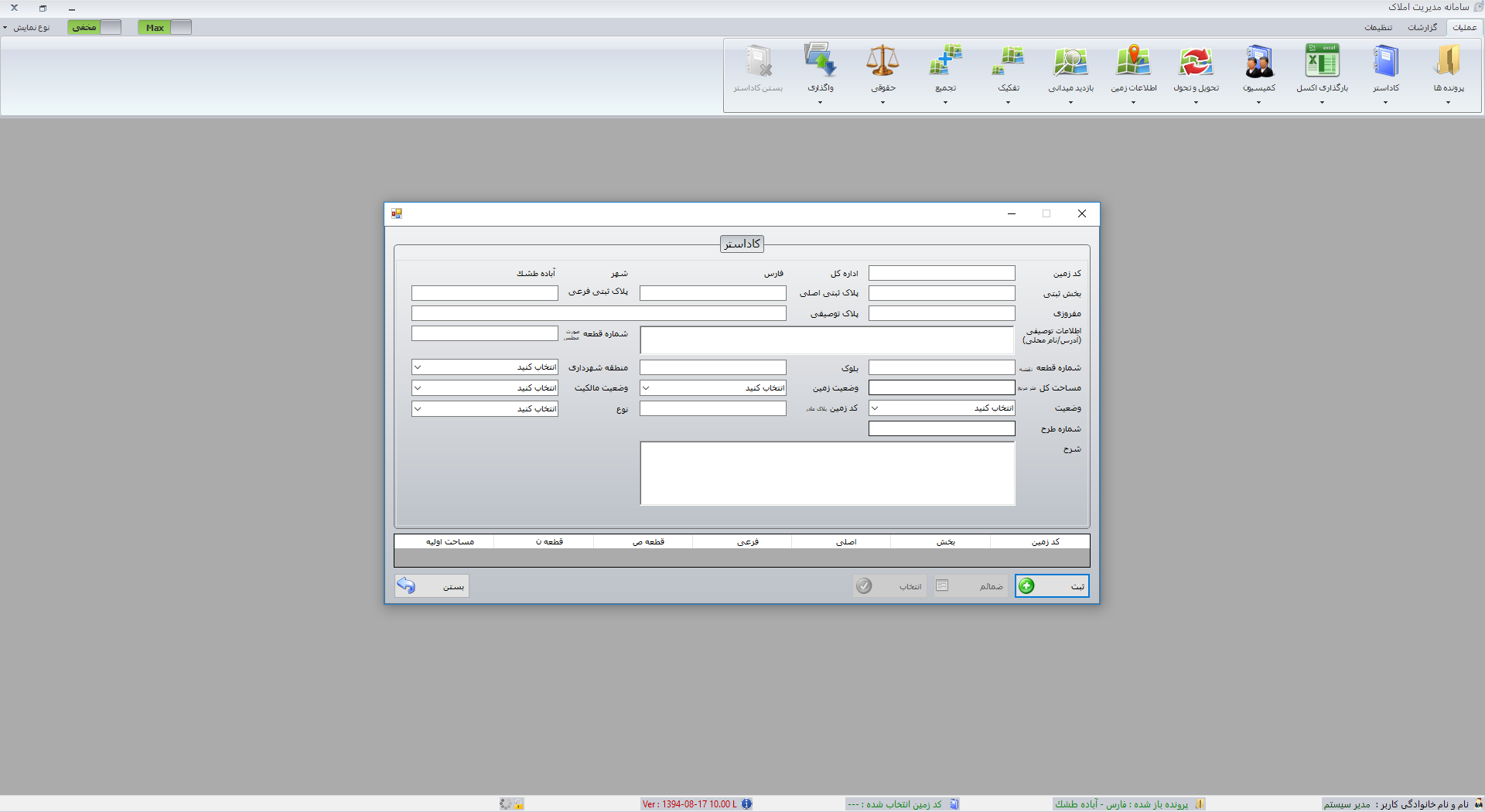Toggle the Max switch
This screenshot has width=1485, height=812.
pyautogui.click(x=165, y=27)
